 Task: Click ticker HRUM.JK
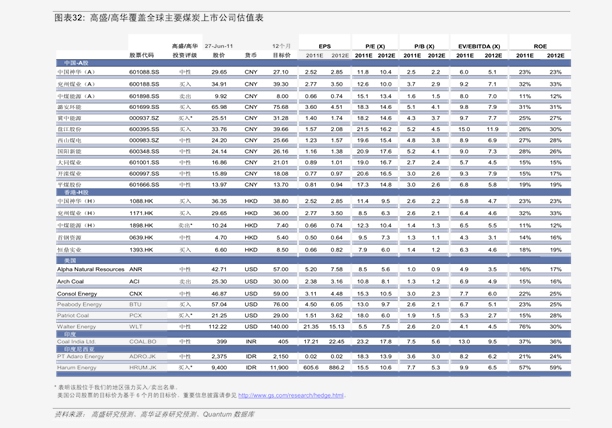click(x=143, y=368)
